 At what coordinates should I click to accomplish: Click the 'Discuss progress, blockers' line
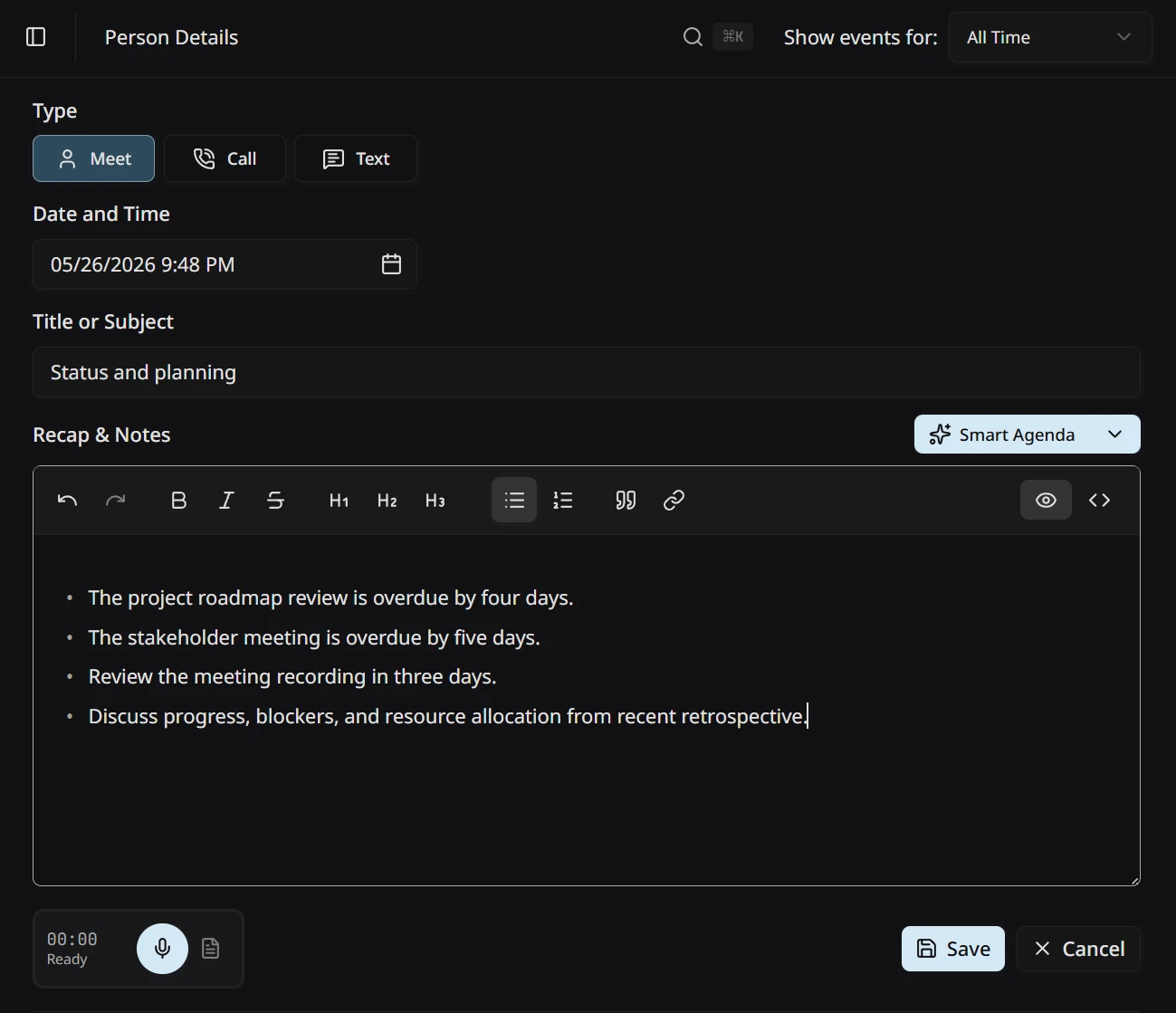click(x=448, y=716)
